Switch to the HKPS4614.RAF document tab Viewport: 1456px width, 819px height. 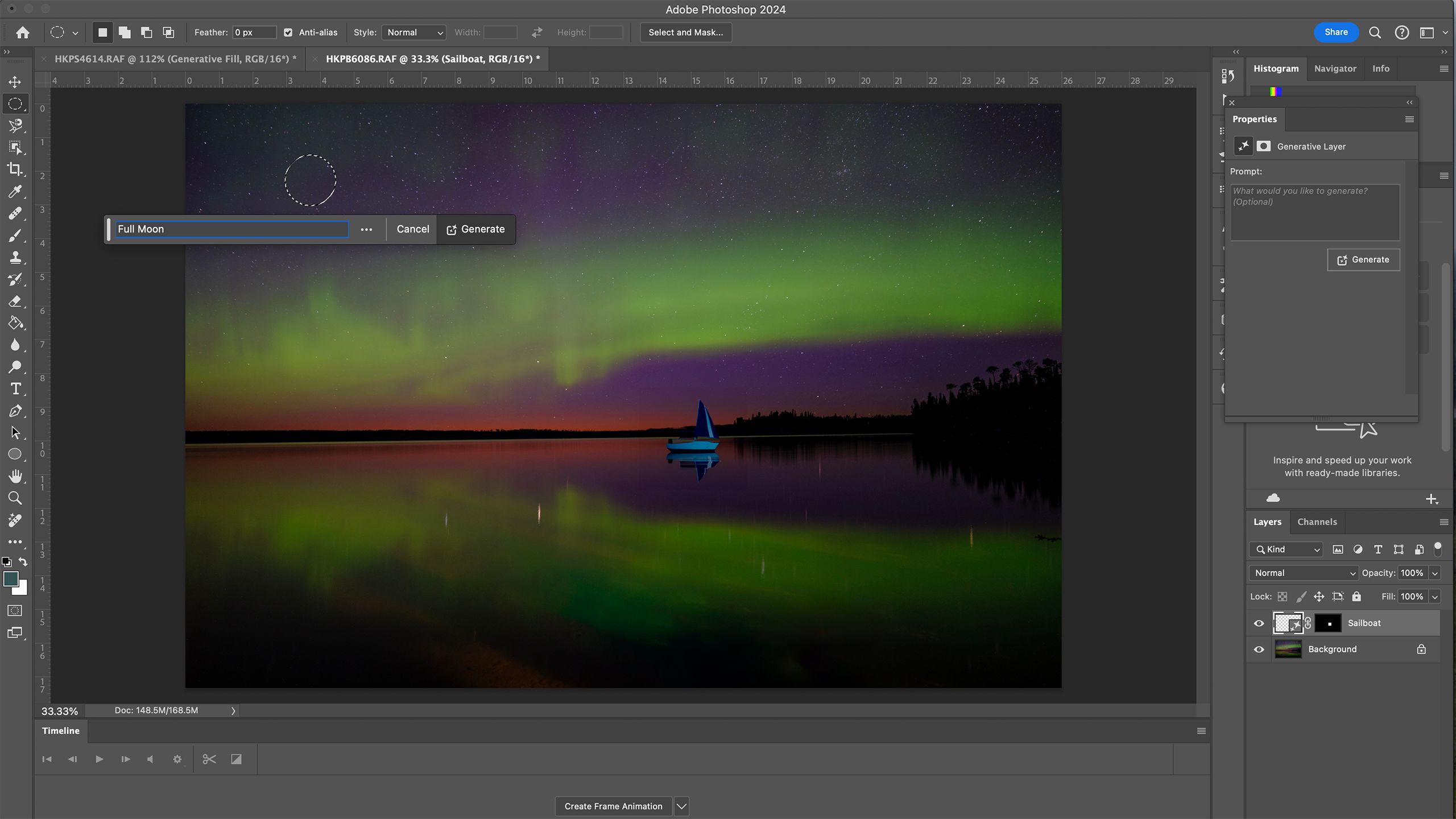[175, 59]
